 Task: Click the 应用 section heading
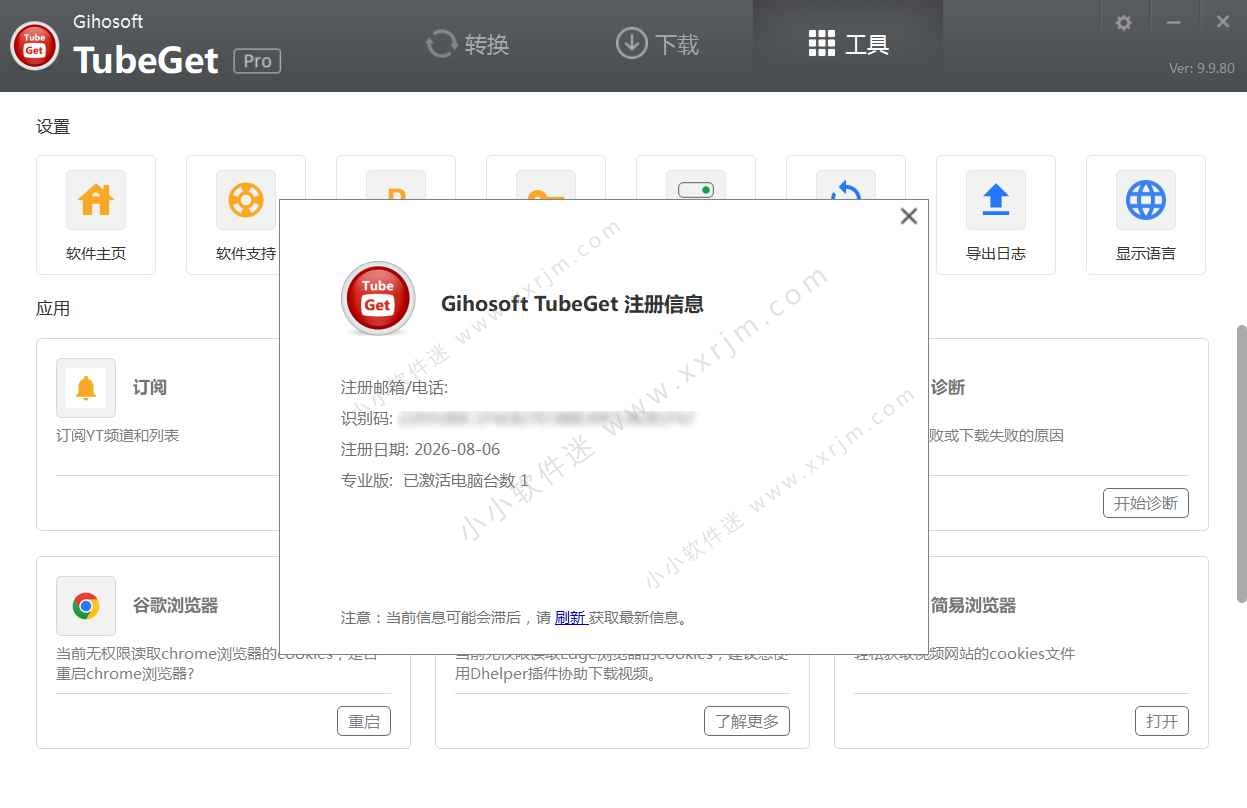53,309
